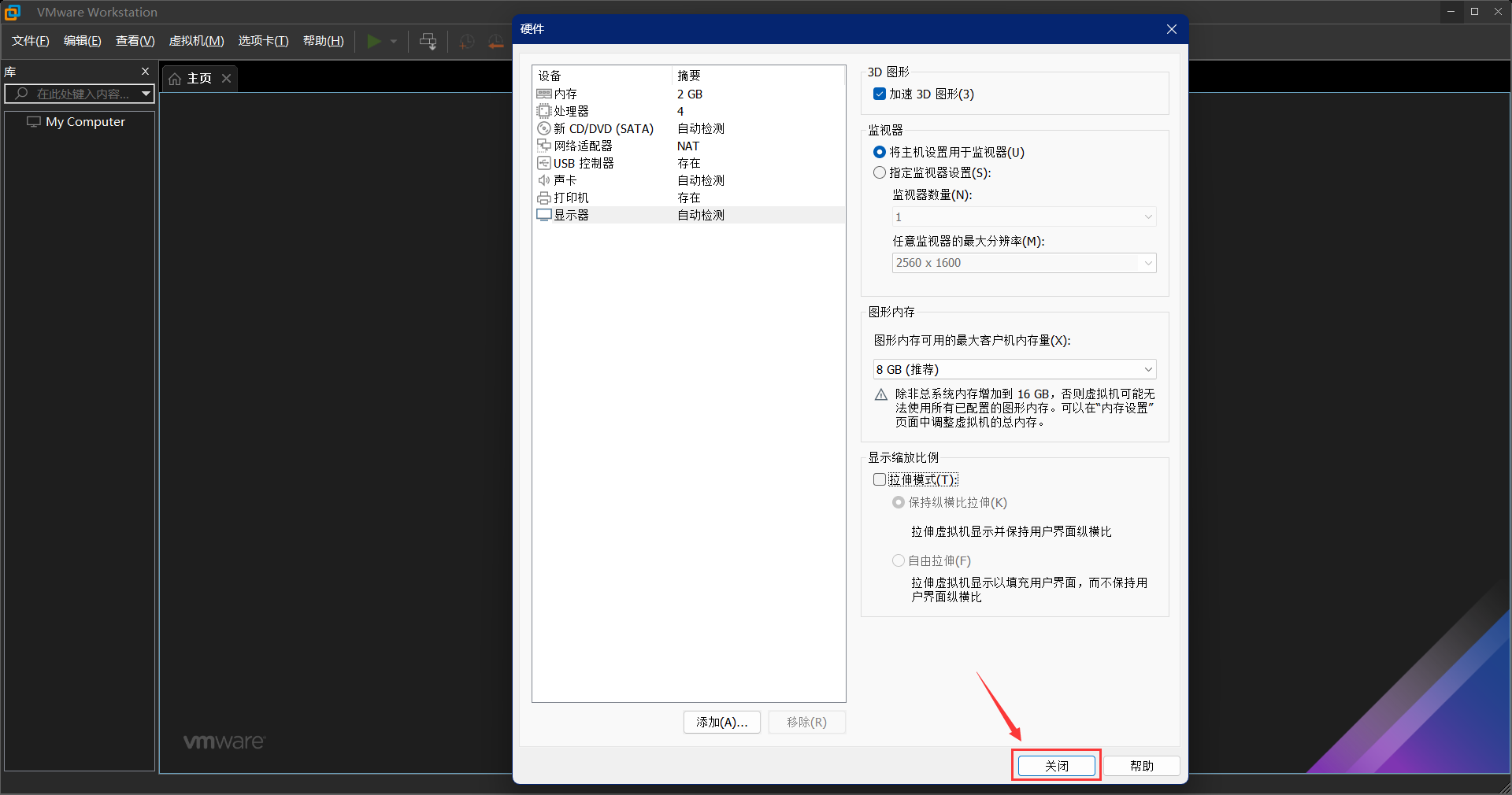Close the library (库) panel

click(145, 72)
